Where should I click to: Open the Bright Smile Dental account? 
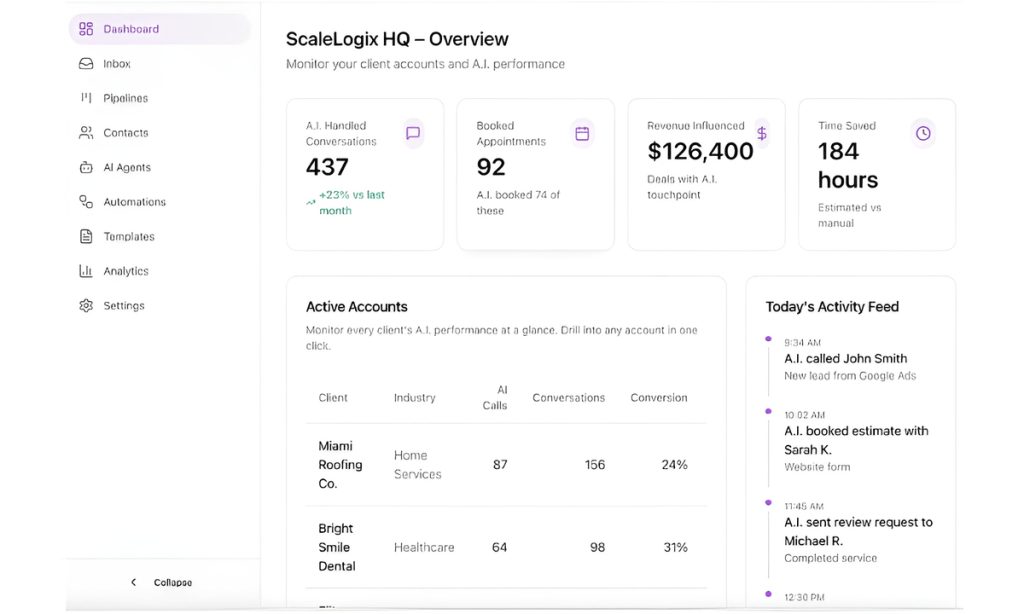pos(336,547)
